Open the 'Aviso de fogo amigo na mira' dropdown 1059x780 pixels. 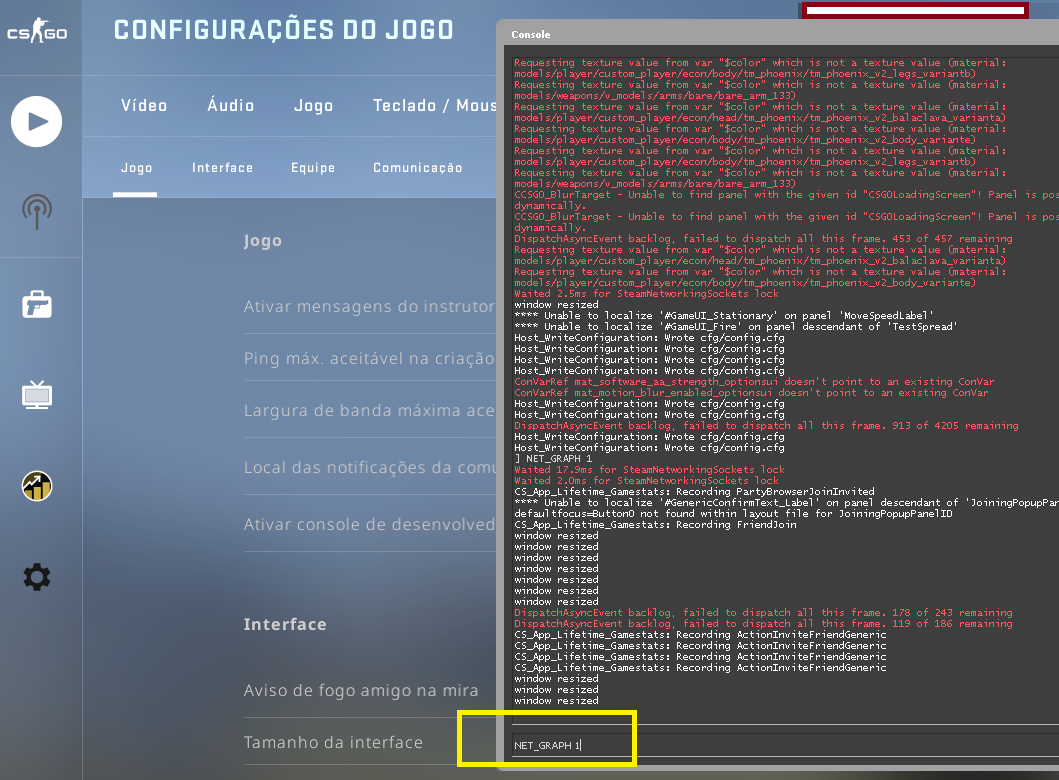(x=361, y=690)
